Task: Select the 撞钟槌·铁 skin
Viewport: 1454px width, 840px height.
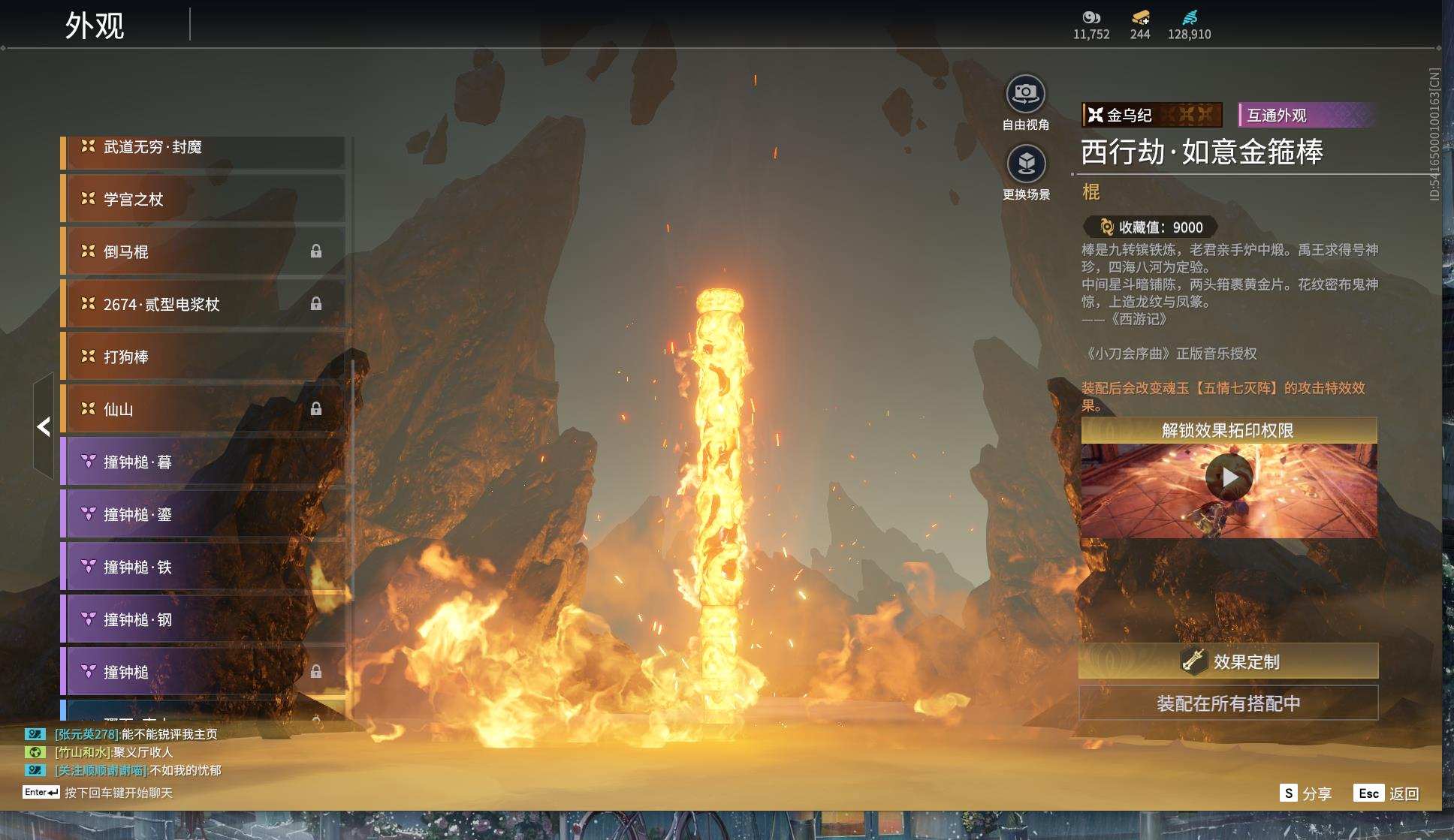Action: click(203, 567)
